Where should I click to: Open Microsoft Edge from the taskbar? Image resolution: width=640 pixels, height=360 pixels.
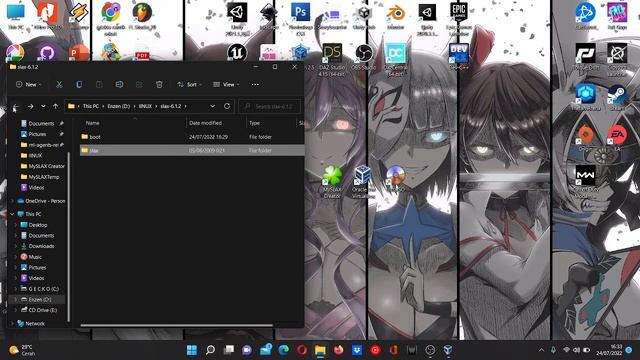pyautogui.click(x=284, y=350)
